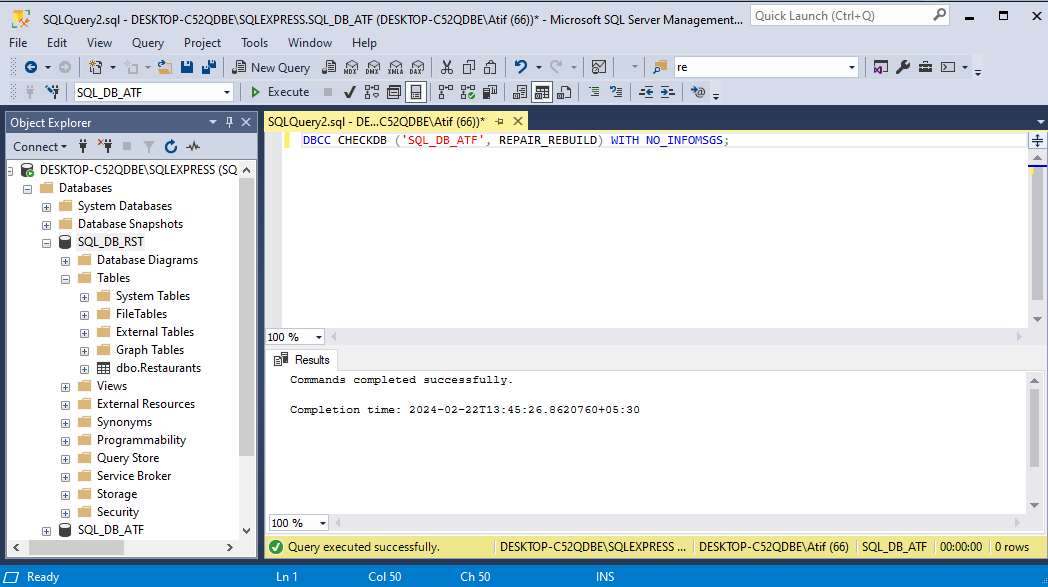Viewport: 1048px width, 587px height.
Task: Open the Results pane zoom dropdown
Action: pos(323,523)
